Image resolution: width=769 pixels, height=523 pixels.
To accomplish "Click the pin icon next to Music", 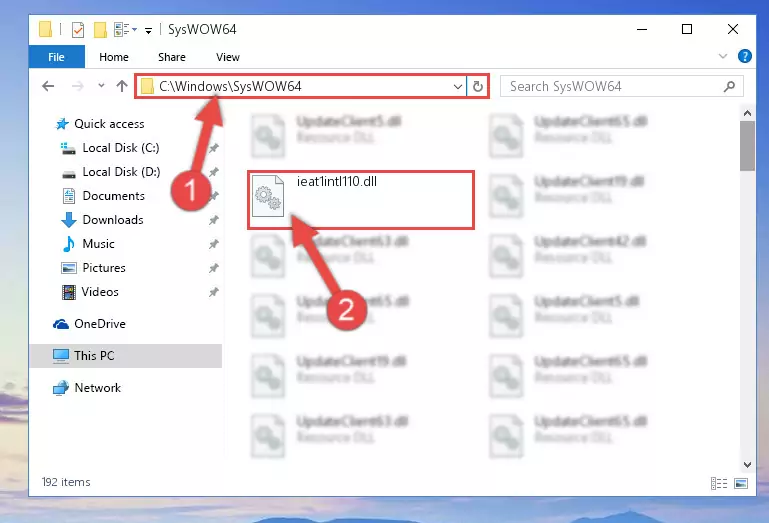I will click(x=213, y=244).
